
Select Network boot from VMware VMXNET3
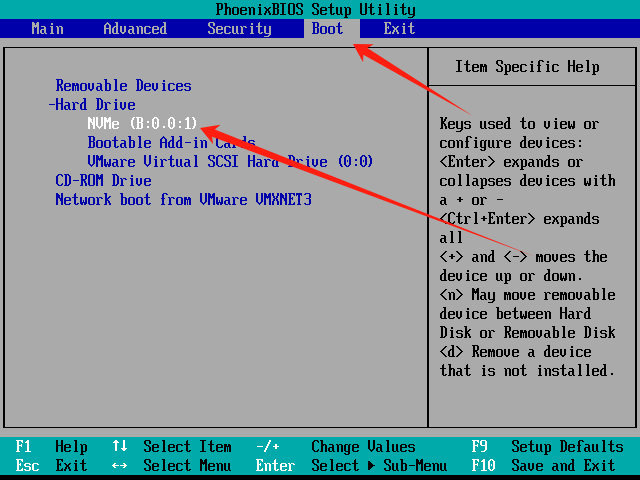click(x=184, y=200)
